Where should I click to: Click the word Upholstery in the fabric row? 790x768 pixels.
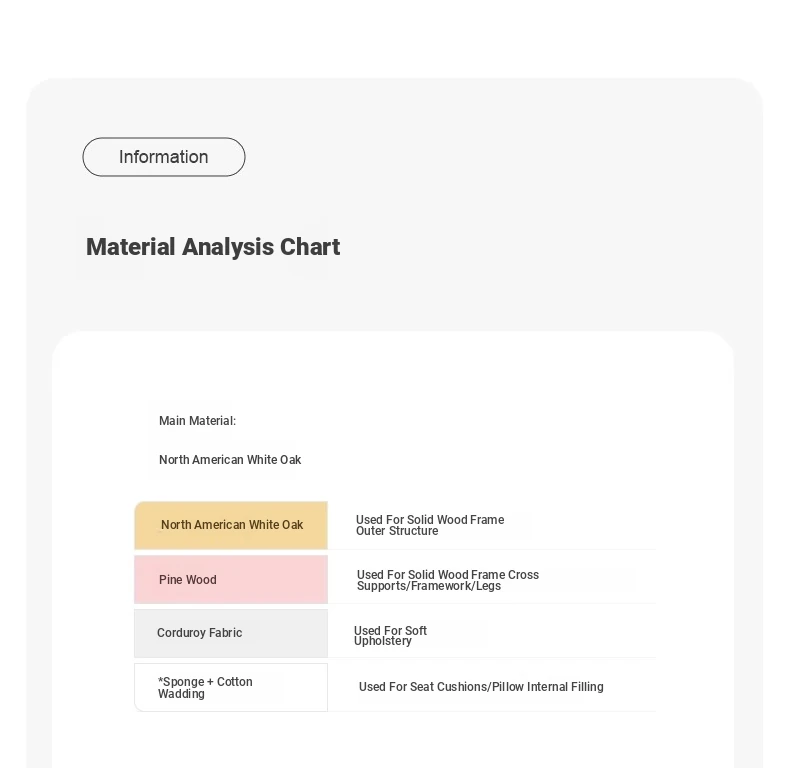point(382,641)
